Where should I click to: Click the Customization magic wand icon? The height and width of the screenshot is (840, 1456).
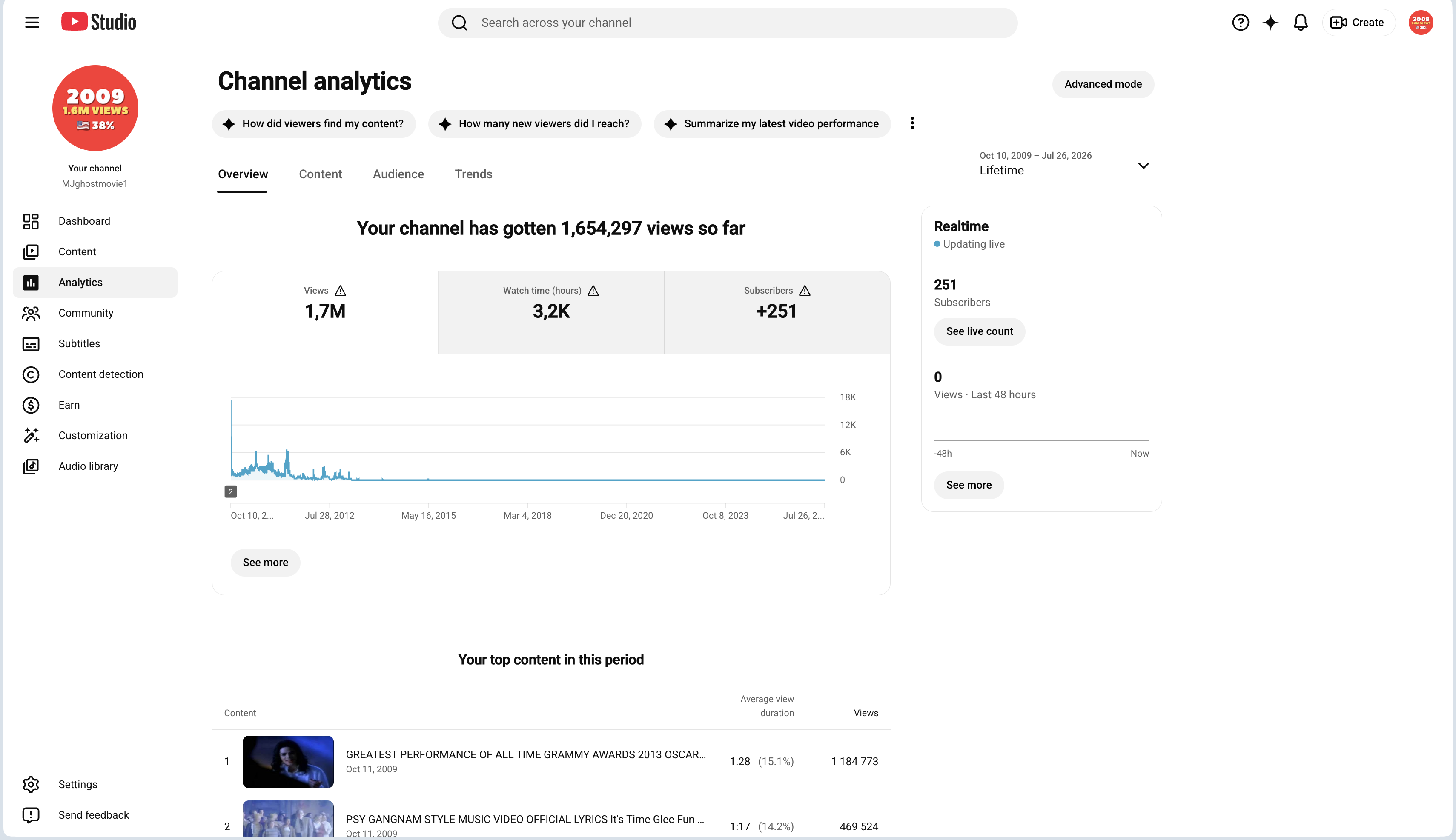point(31,435)
